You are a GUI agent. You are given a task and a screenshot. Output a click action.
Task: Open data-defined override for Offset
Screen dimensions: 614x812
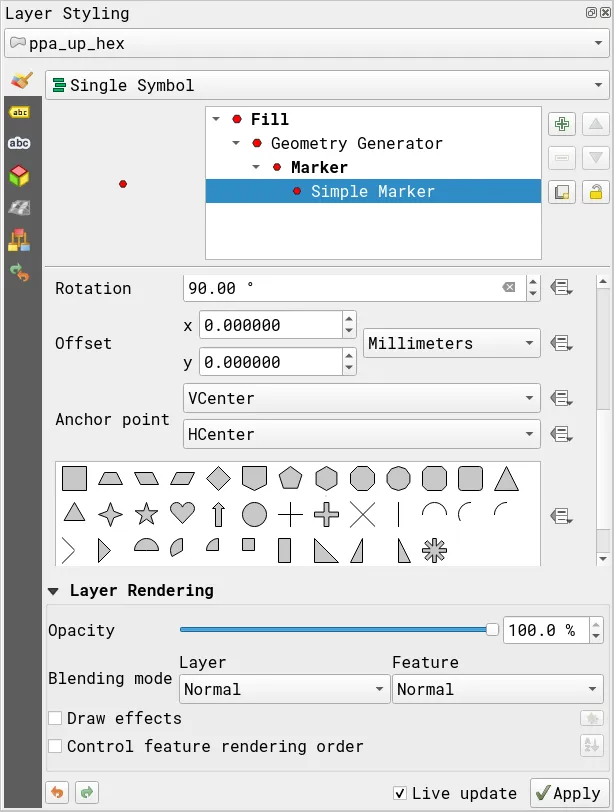coord(561,343)
